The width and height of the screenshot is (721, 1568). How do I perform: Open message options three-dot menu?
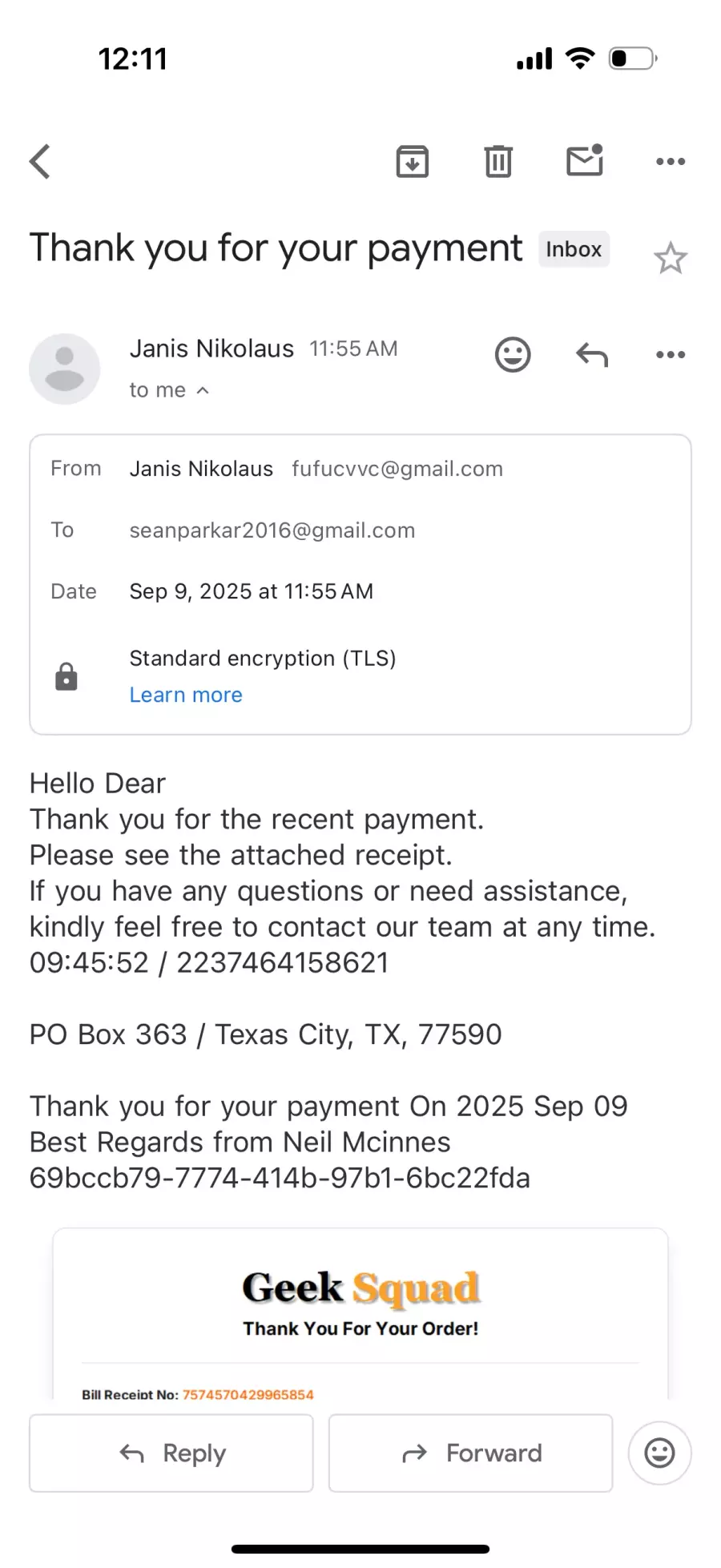tap(671, 354)
